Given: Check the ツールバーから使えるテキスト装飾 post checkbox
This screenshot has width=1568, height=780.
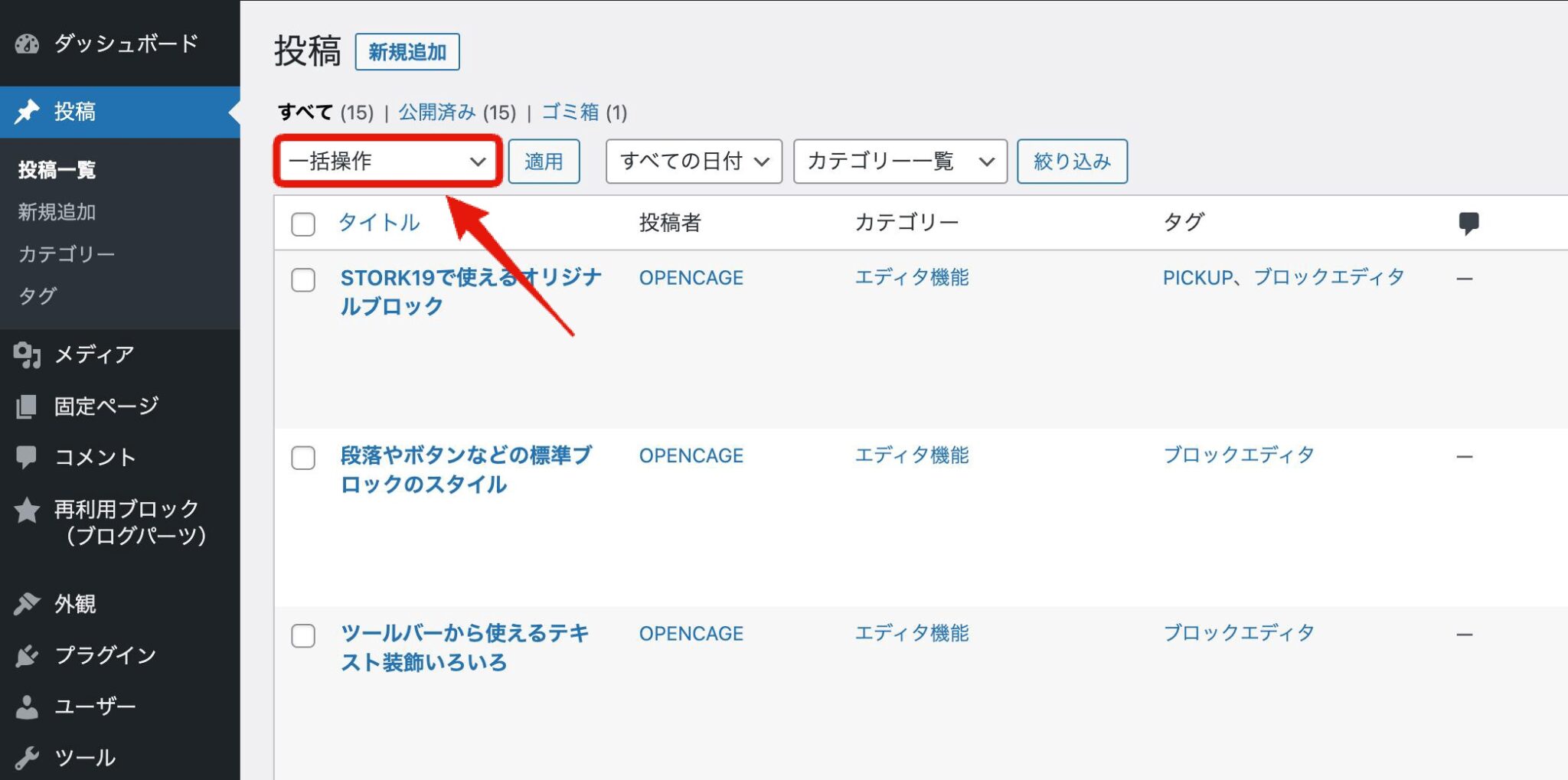Looking at the screenshot, I should point(302,636).
